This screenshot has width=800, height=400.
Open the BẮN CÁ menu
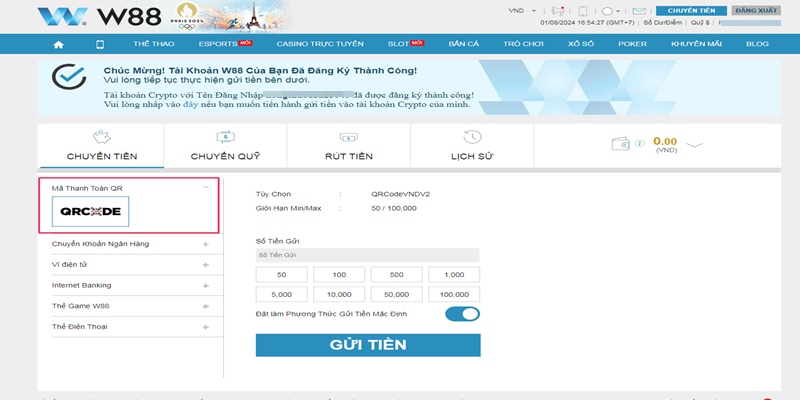(464, 44)
